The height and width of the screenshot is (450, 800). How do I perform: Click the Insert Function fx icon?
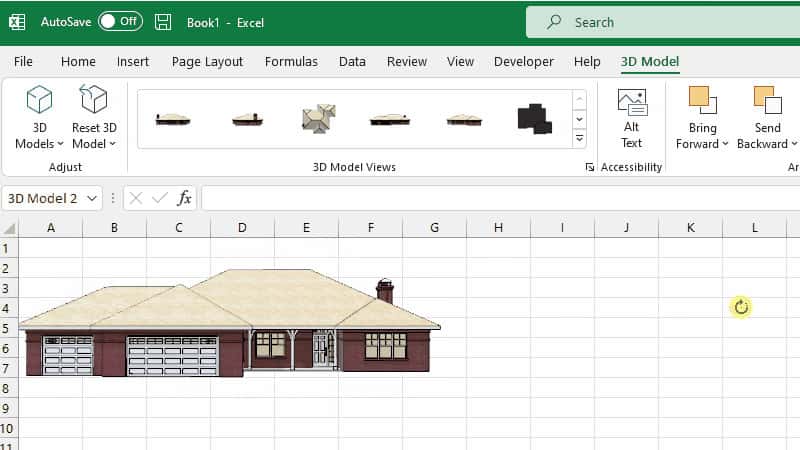pos(184,198)
